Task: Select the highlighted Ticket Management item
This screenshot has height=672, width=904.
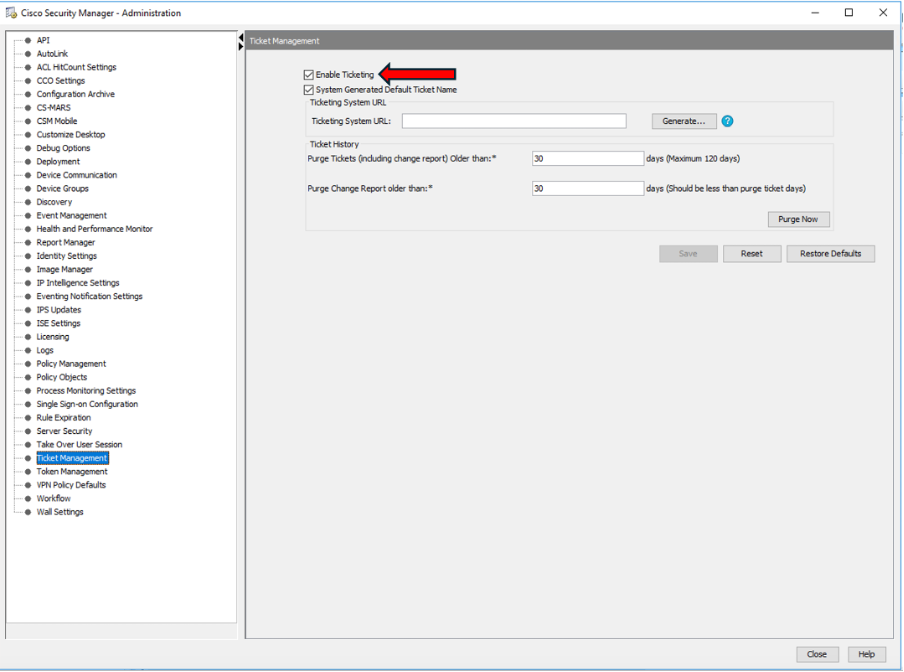Action: click(x=72, y=458)
